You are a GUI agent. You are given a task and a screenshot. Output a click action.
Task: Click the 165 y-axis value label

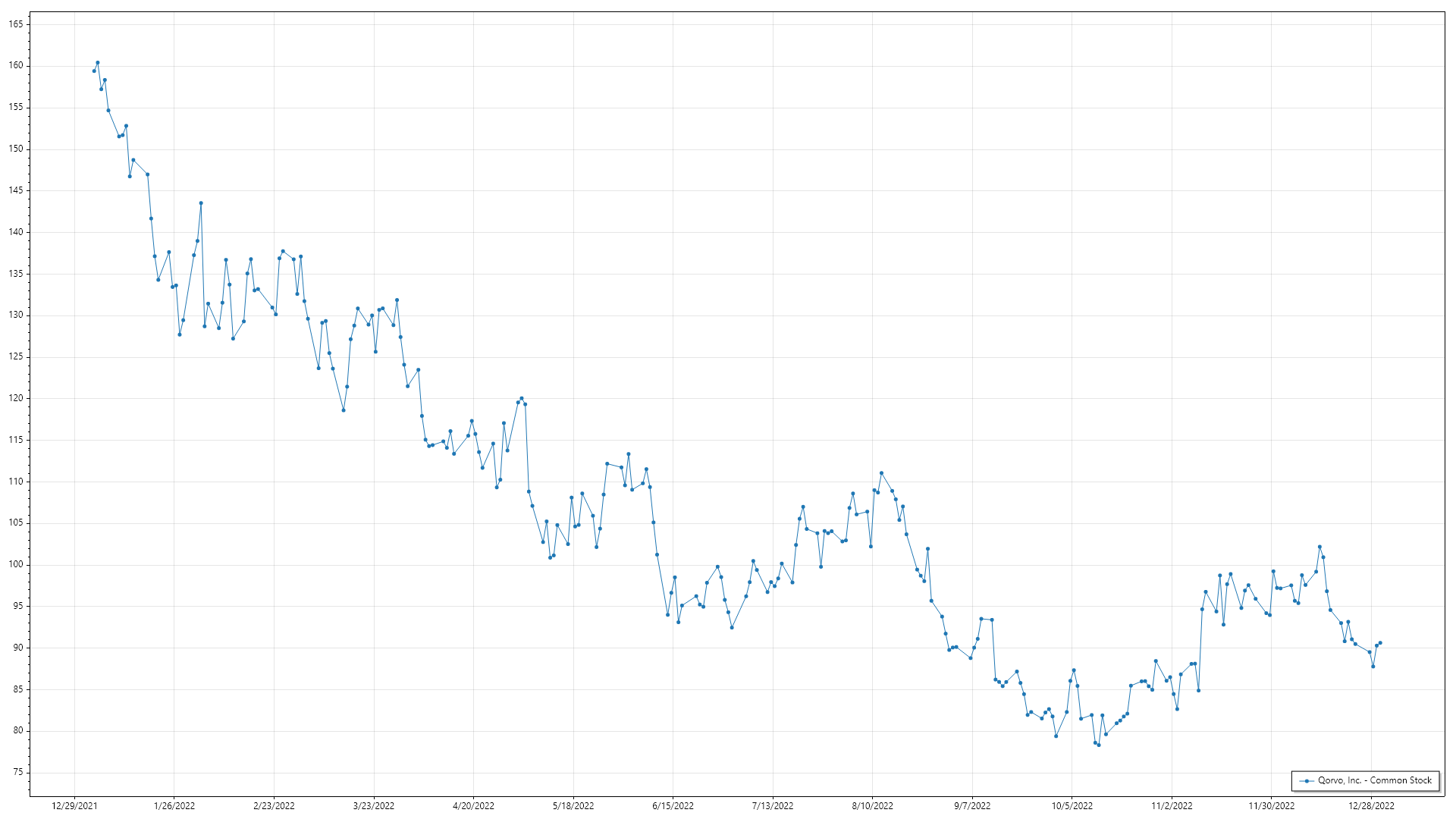tap(16, 24)
